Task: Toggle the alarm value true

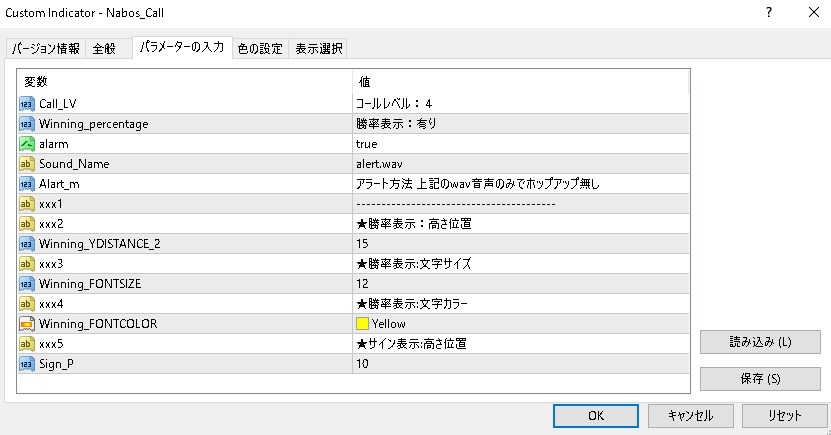Action: point(521,144)
